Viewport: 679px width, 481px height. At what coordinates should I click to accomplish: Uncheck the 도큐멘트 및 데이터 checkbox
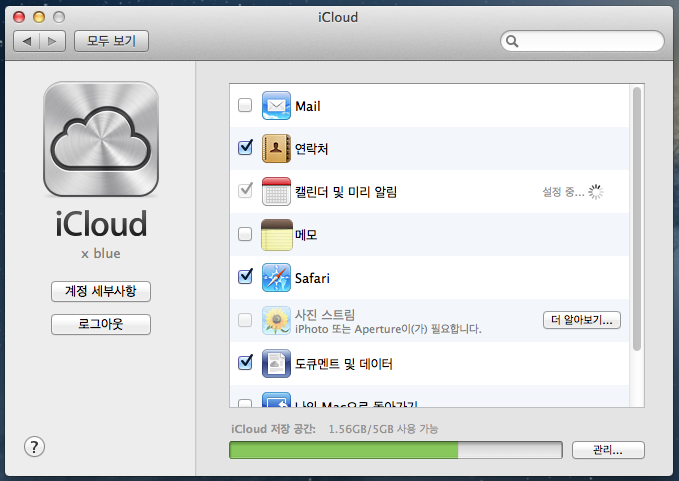click(x=245, y=362)
